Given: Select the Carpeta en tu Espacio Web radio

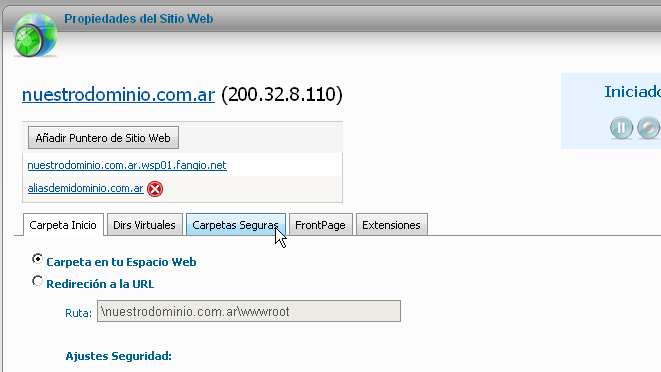Looking at the screenshot, I should click(38, 259).
